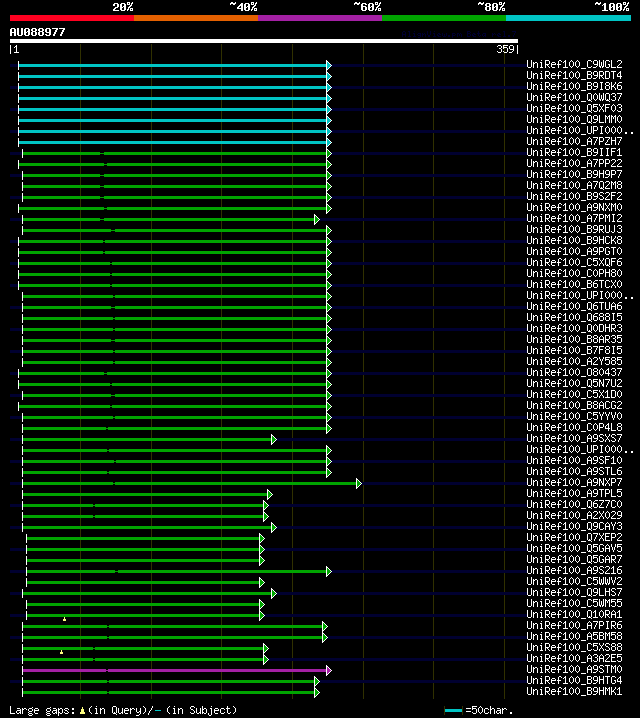Open hit UniRef100_C5XQF6
The width and height of the screenshot is (640, 718).
(574, 262)
